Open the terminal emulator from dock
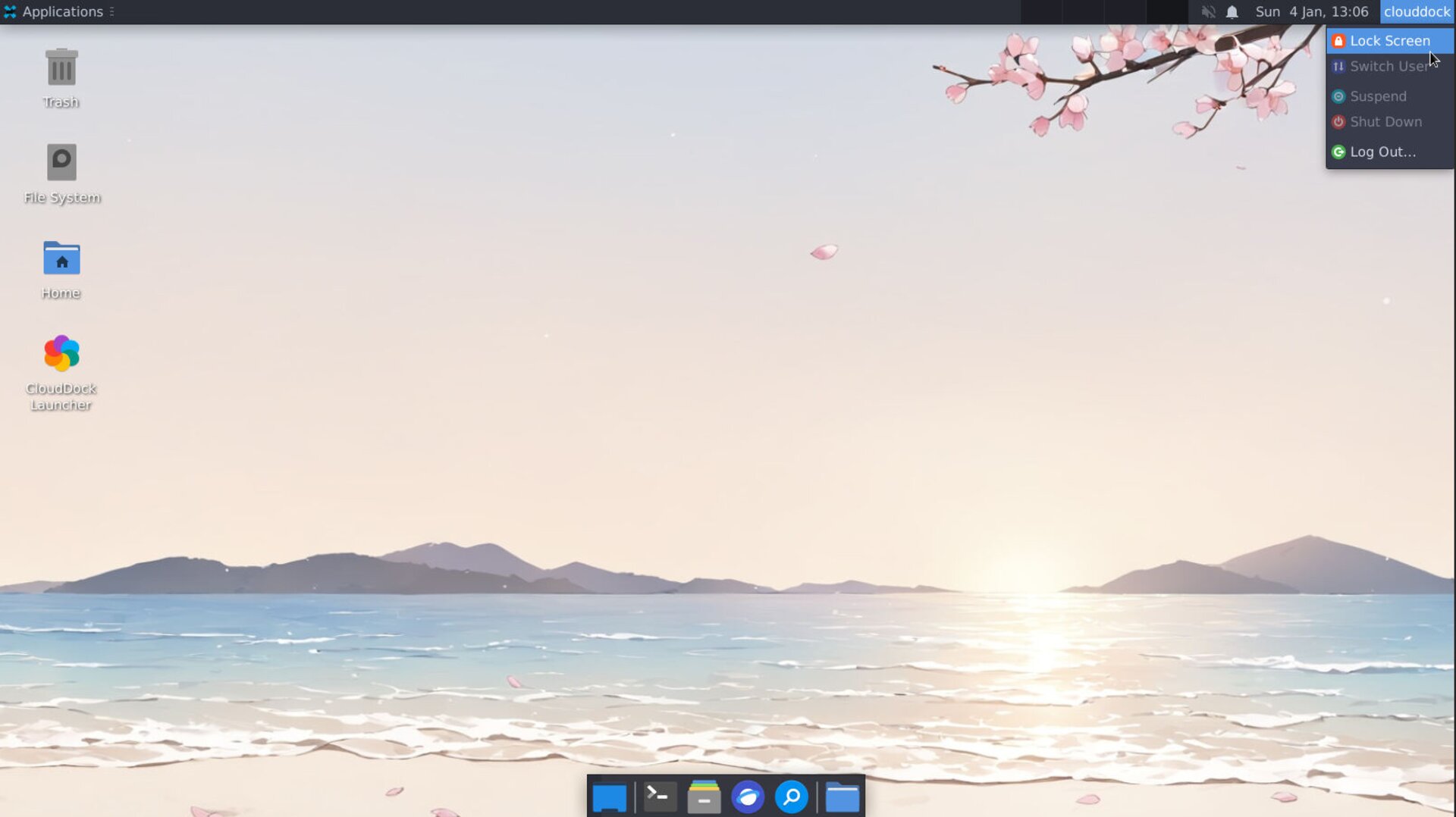 (660, 797)
